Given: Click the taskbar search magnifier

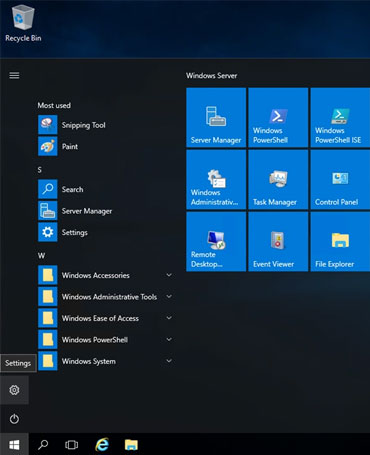Looking at the screenshot, I should click(x=43, y=444).
